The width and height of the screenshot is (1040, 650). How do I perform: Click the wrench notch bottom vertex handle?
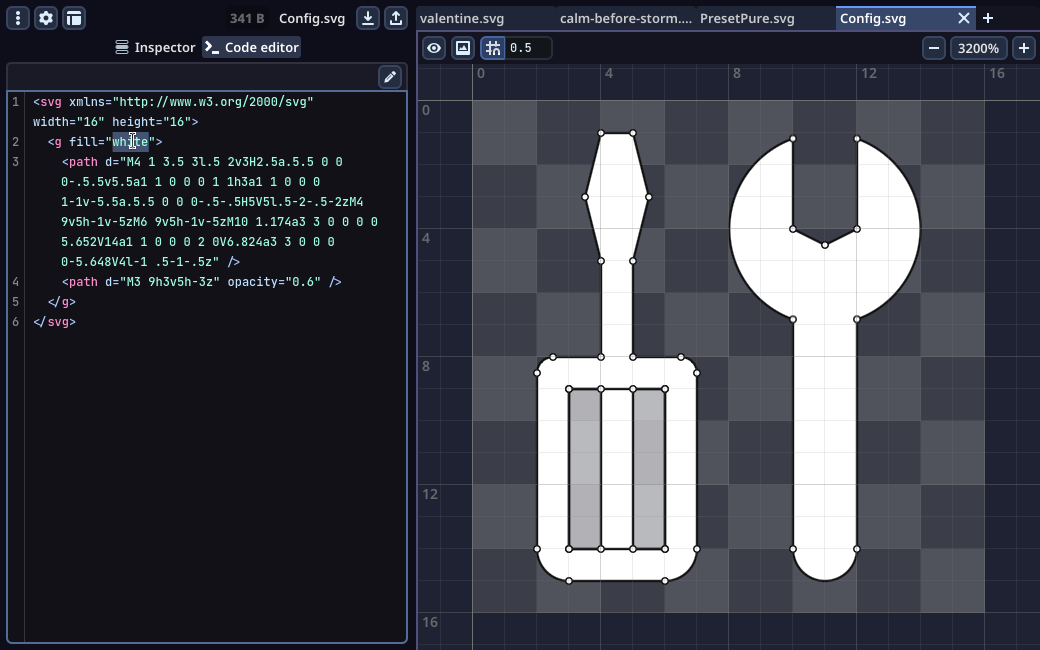coord(824,245)
